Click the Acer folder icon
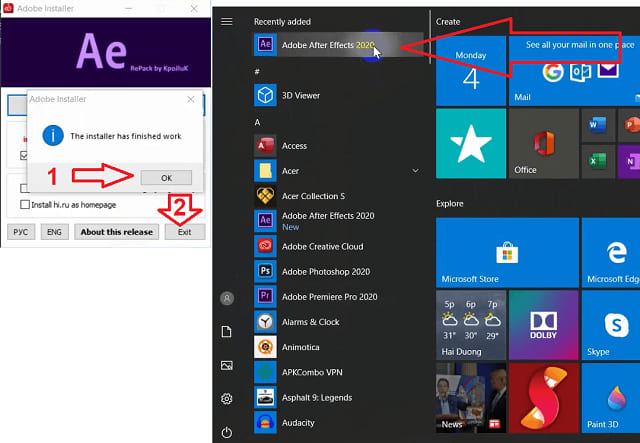This screenshot has width=640, height=443. pyautogui.click(x=265, y=171)
